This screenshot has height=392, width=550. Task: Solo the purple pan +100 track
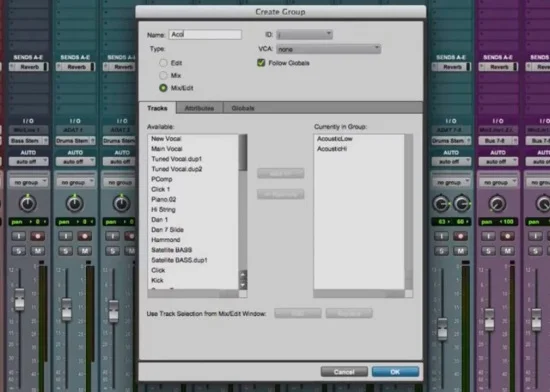pyautogui.click(x=489, y=251)
